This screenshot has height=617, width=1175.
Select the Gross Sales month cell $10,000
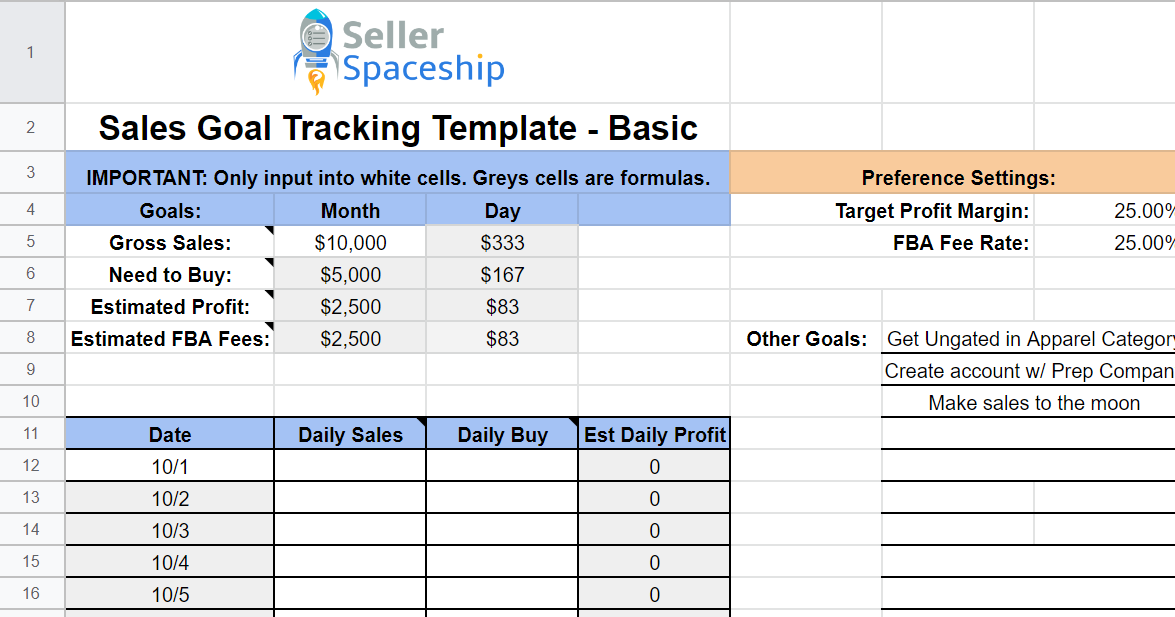[x=350, y=242]
